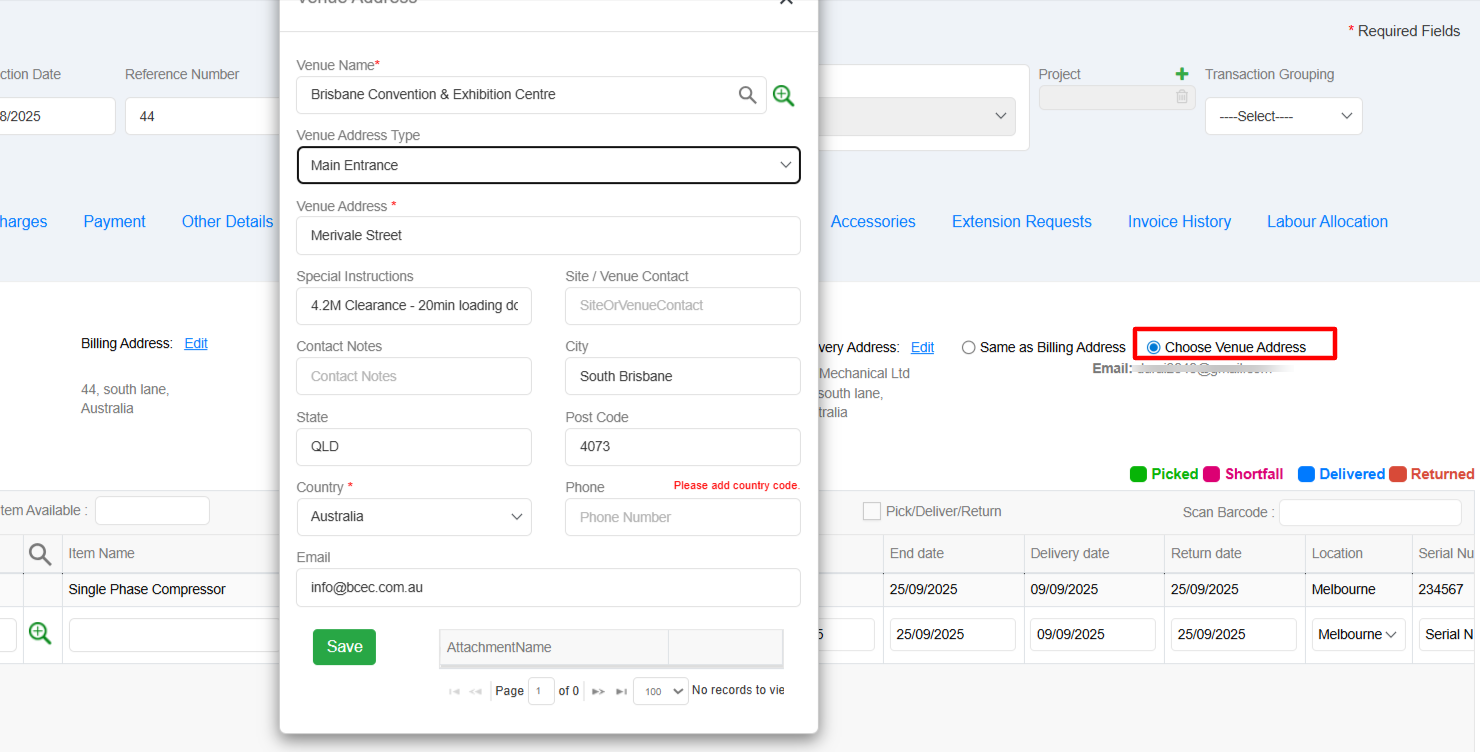This screenshot has height=752, width=1480.
Task: Click the Phone Number input field
Action: coord(682,518)
